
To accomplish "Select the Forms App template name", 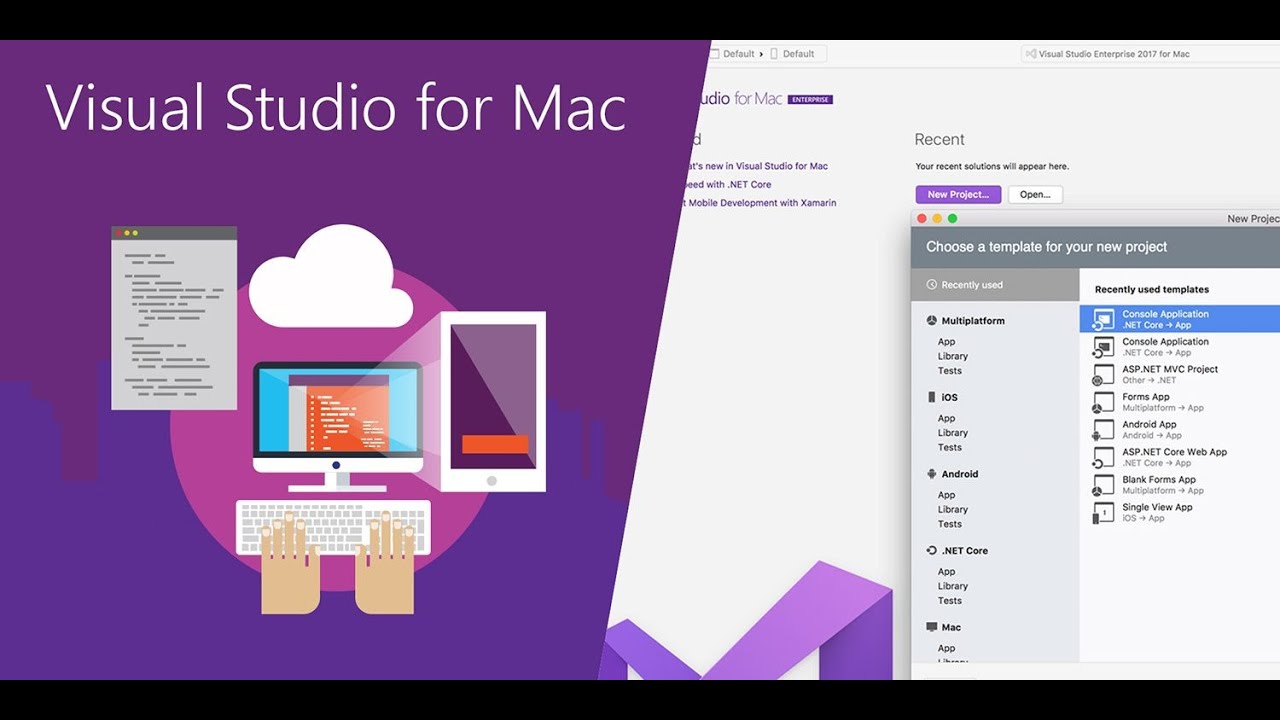I will coord(1146,397).
